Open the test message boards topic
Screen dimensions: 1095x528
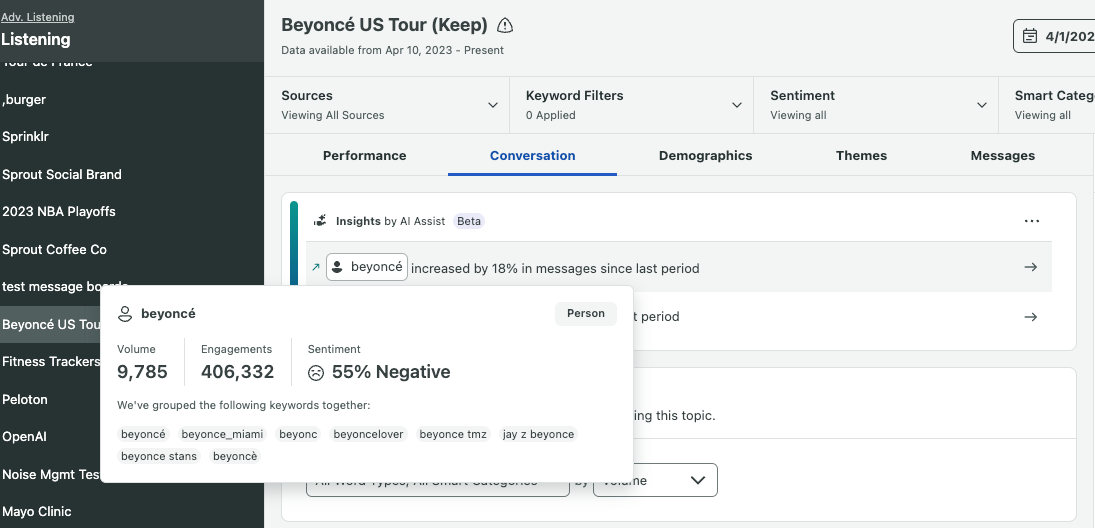coord(64,286)
